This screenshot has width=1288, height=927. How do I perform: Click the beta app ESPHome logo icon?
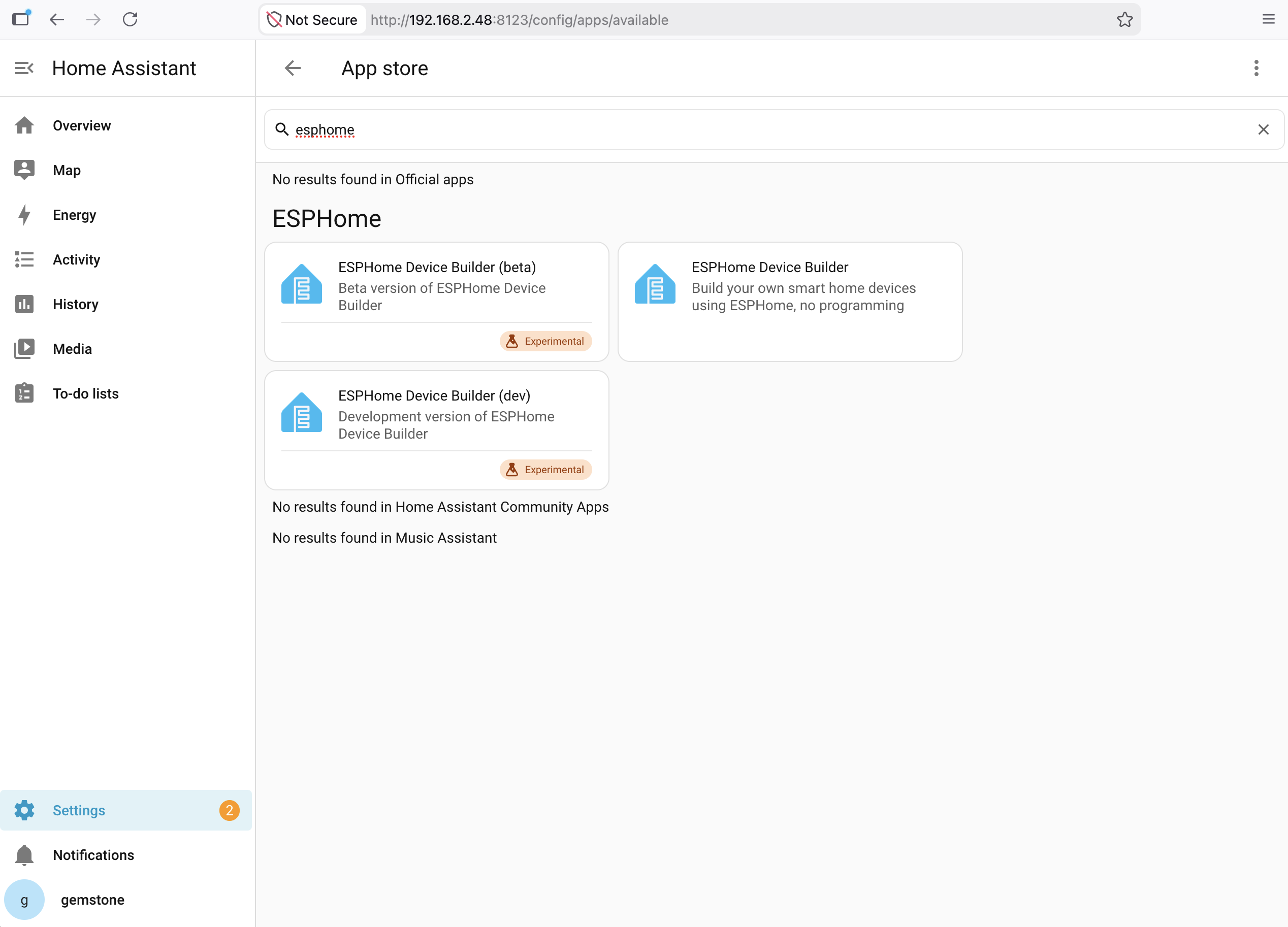[302, 284]
